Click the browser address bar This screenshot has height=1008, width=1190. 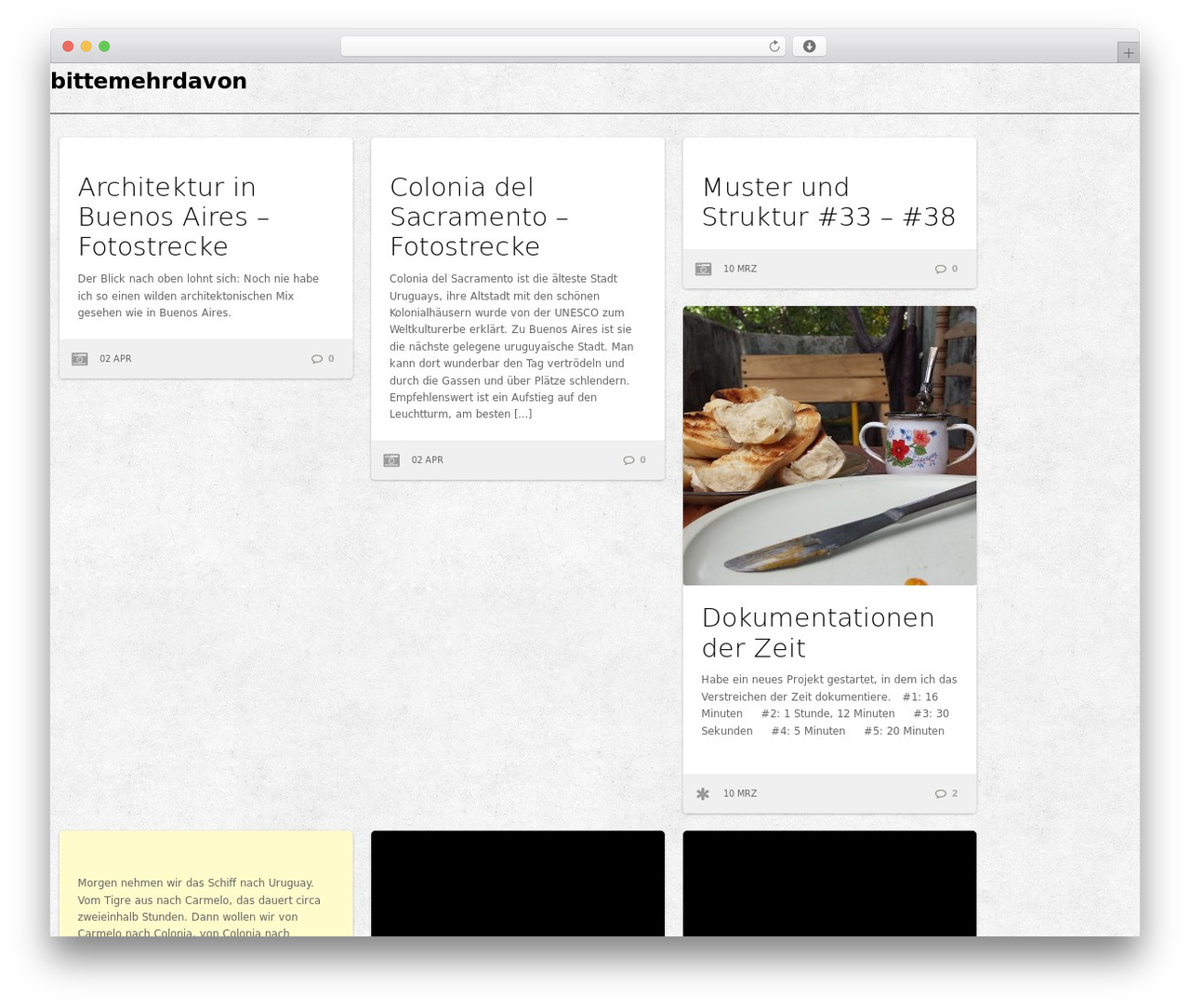point(562,46)
